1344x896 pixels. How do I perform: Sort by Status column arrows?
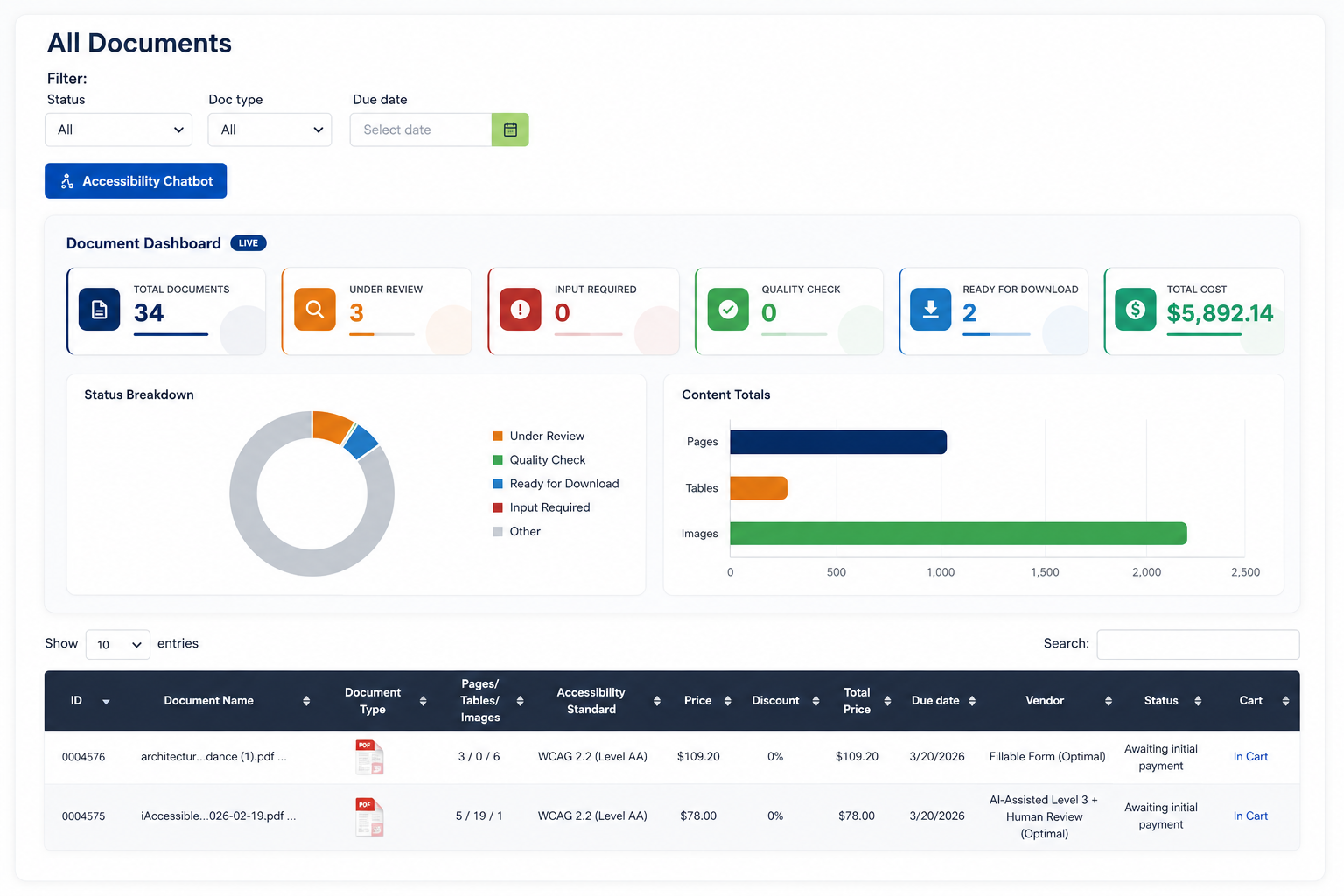1198,701
